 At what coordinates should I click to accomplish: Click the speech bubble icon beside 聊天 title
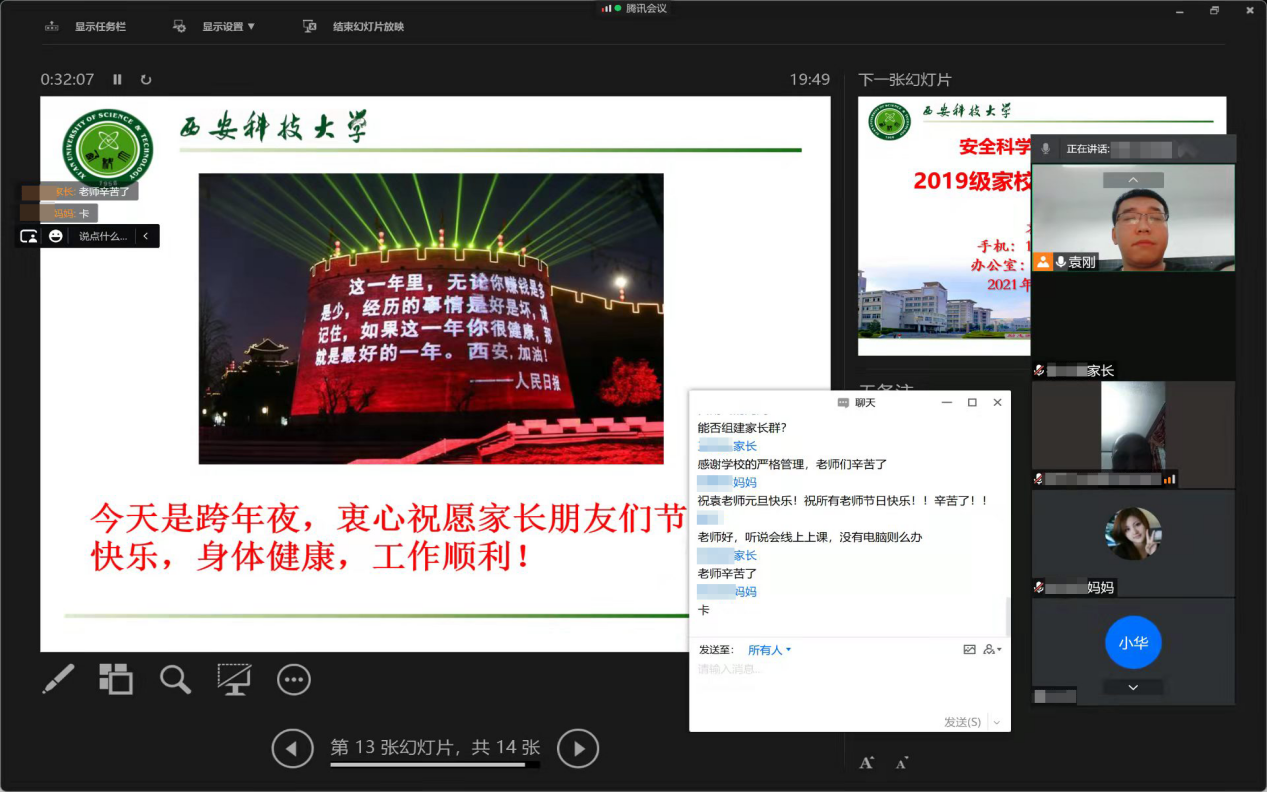pyautogui.click(x=843, y=402)
